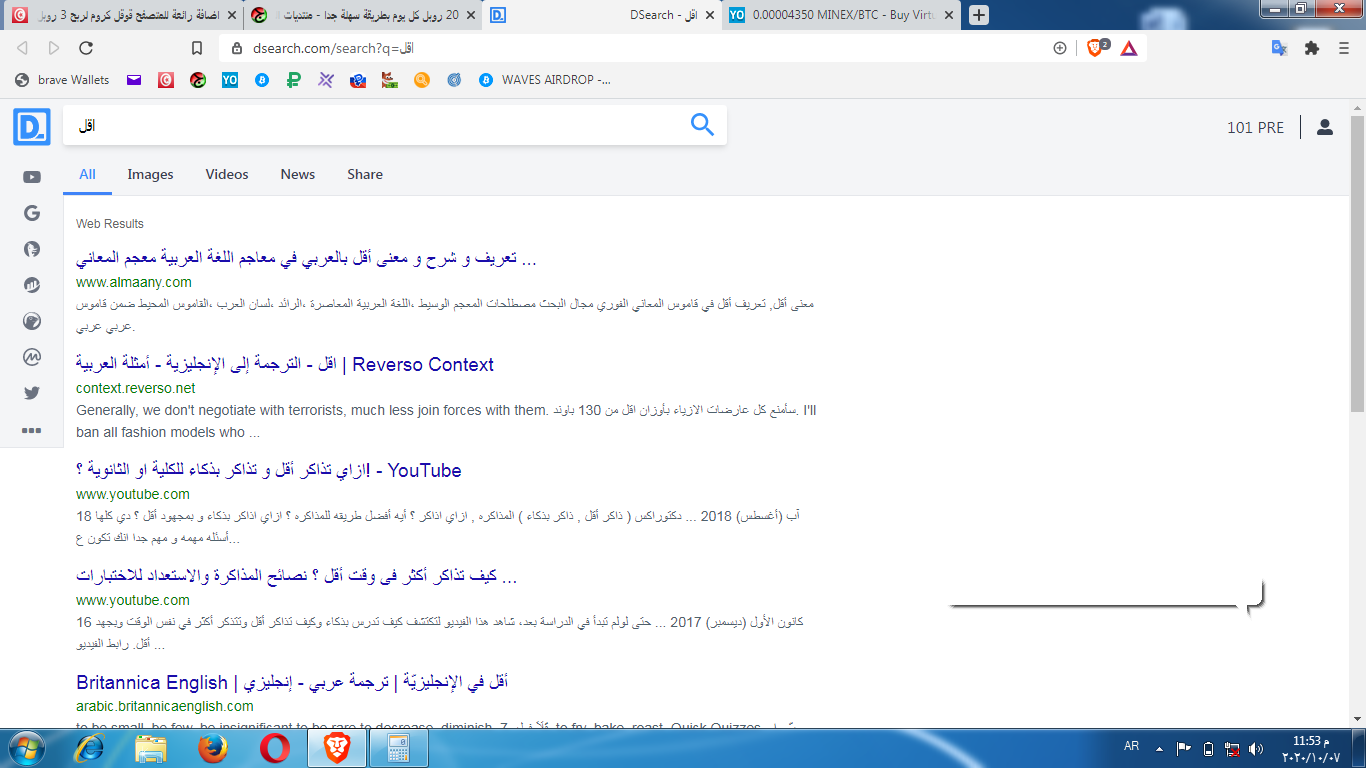Bookmark this page with the bookmark icon
Image resolution: width=1366 pixels, height=768 pixels.
click(x=197, y=48)
